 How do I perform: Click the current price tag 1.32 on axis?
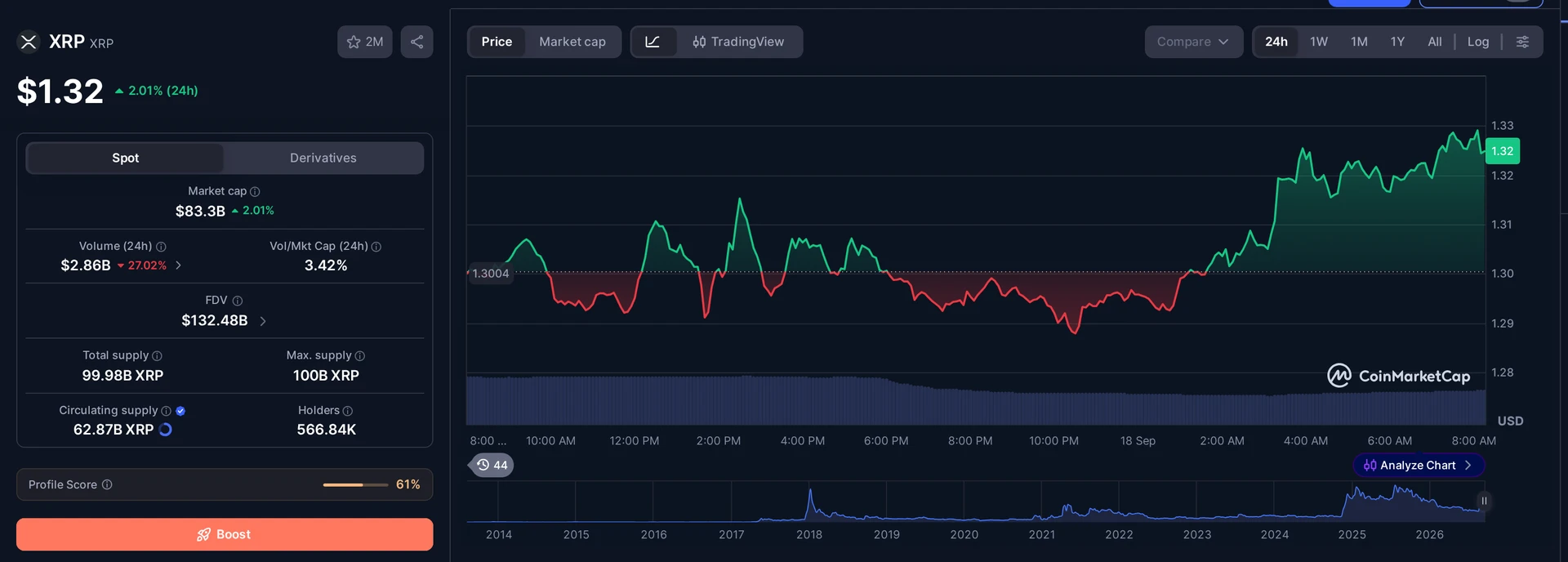click(1503, 151)
